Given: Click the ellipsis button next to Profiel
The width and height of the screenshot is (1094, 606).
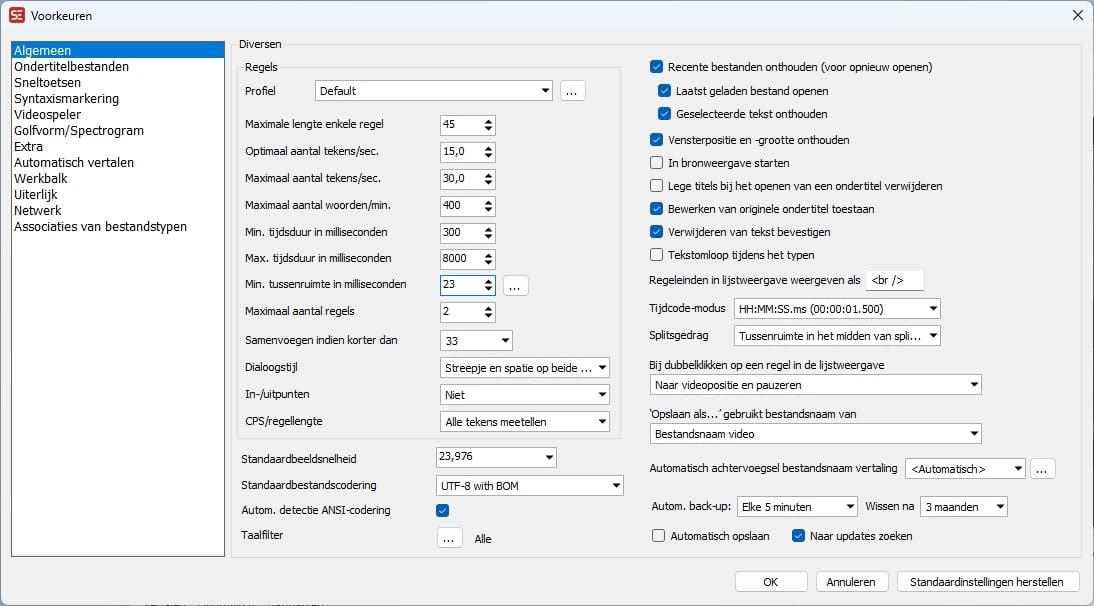Looking at the screenshot, I should (572, 91).
